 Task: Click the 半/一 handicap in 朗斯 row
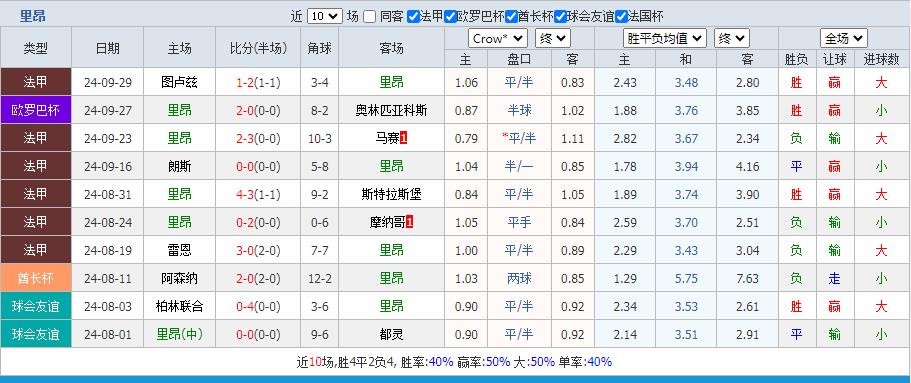[519, 166]
